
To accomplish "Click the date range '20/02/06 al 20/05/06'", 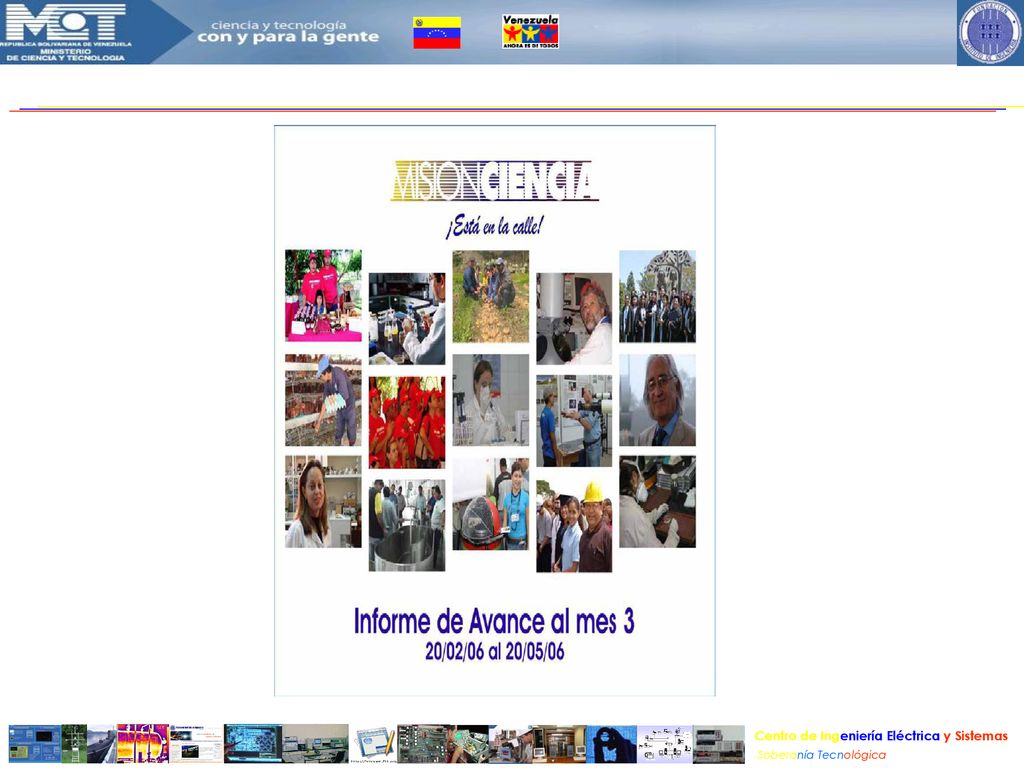I will pos(494,651).
